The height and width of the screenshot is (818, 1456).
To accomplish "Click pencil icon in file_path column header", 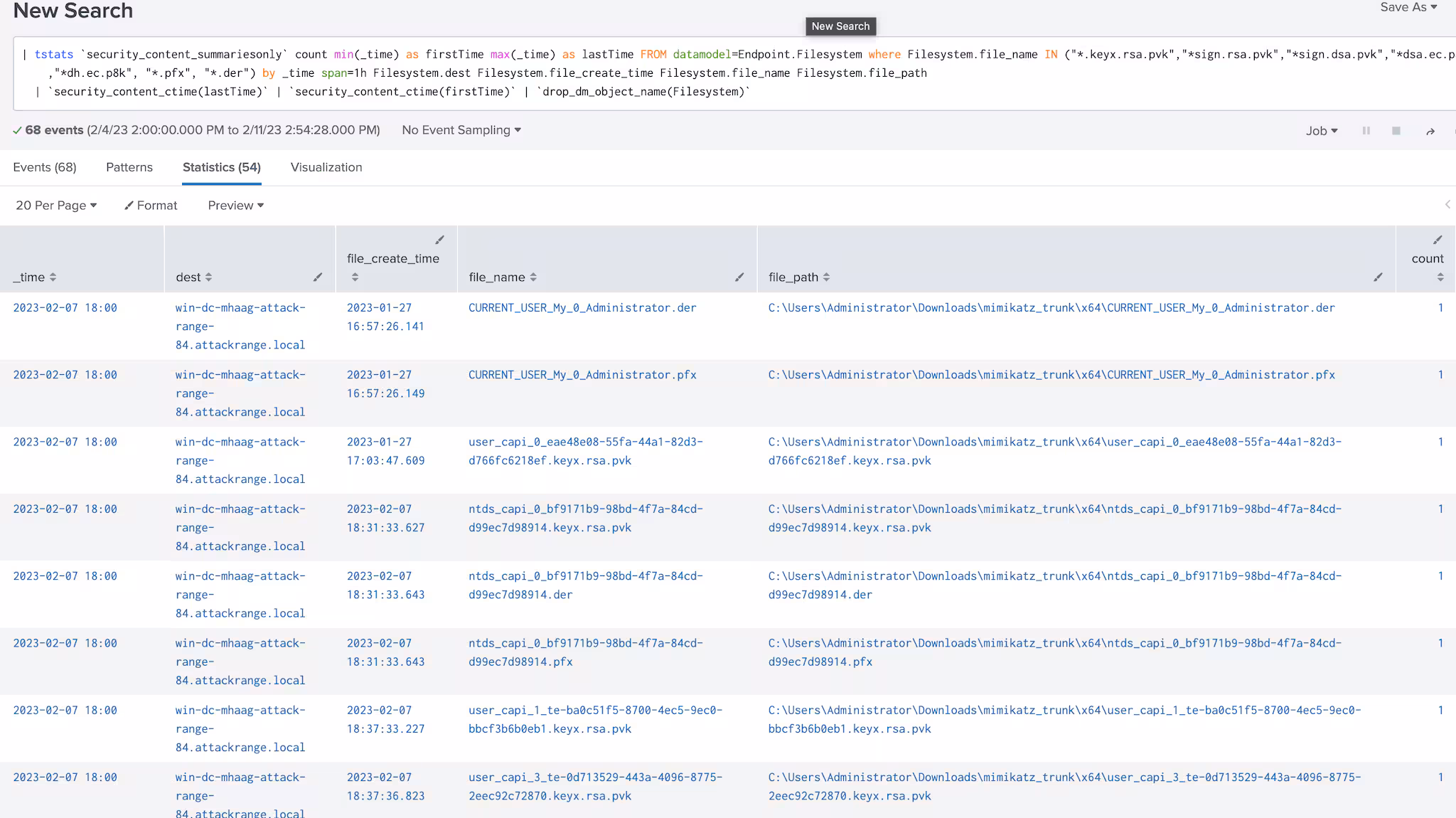I will tap(1378, 277).
